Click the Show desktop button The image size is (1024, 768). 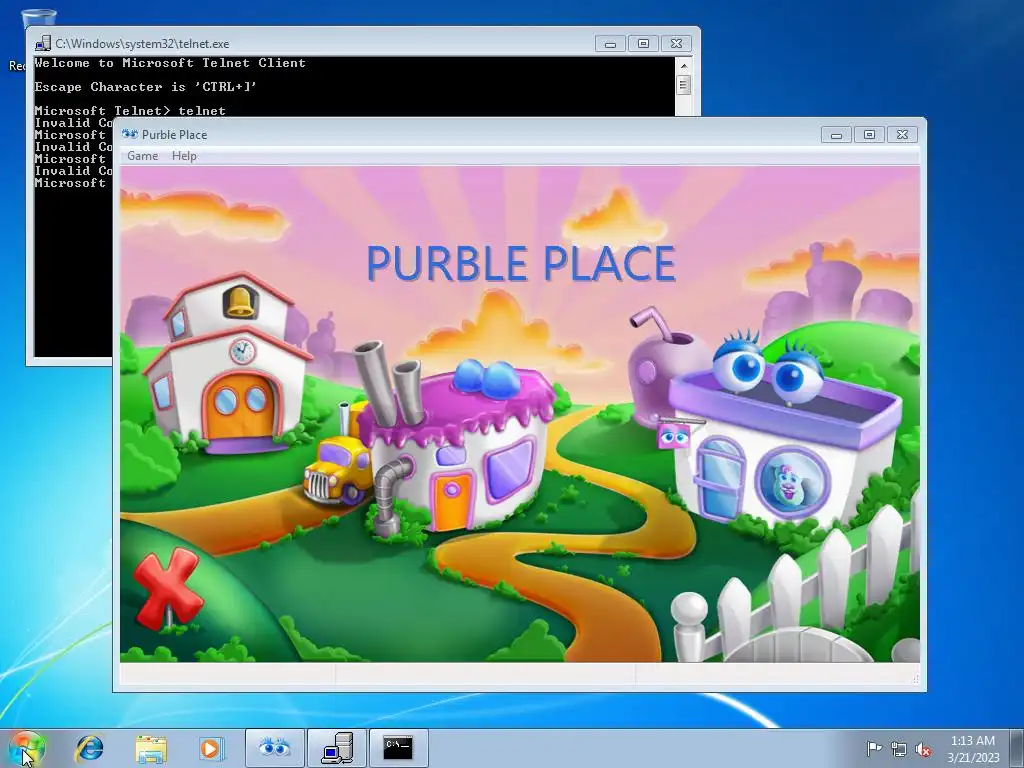1017,748
